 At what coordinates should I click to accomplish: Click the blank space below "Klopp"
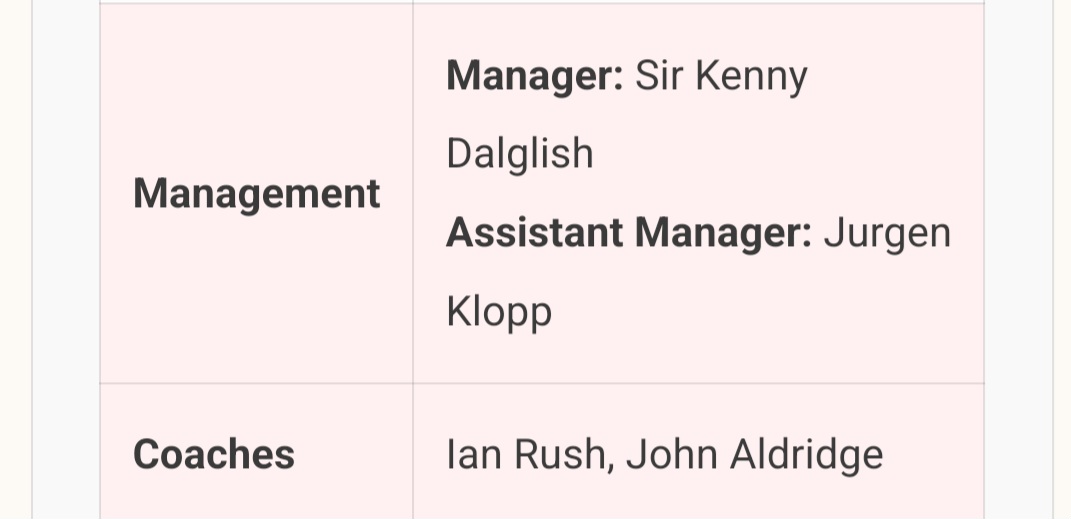(x=698, y=360)
